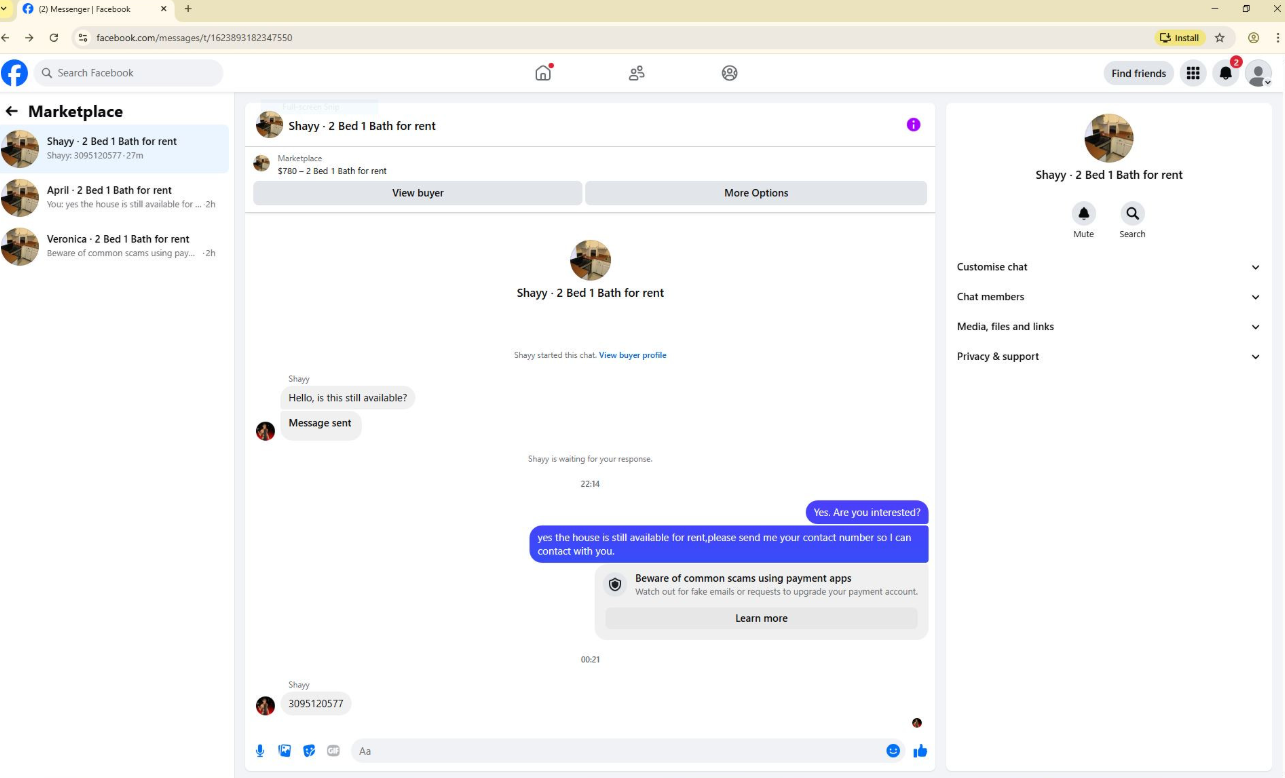Expand Media, files and links section

pos(1109,327)
